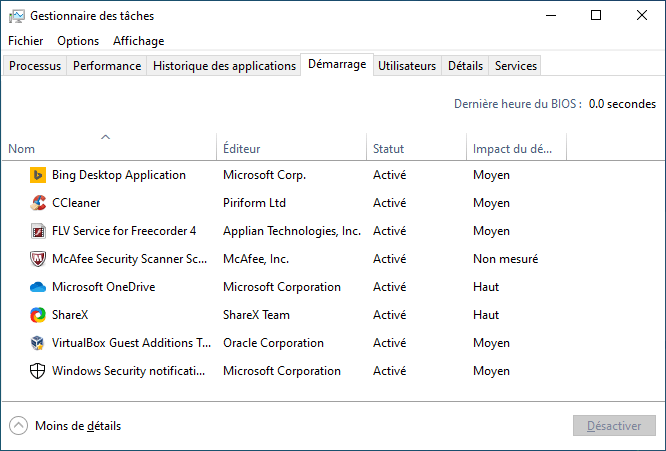Go to the Utilisateurs tab
This screenshot has height=451, width=666.
[407, 66]
